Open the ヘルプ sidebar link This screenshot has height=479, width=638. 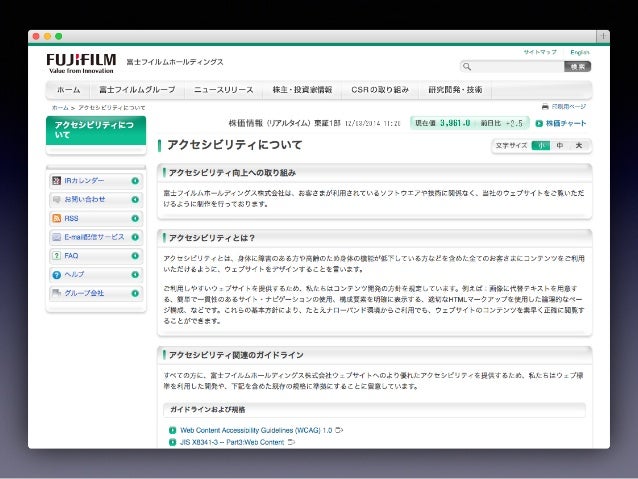[x=74, y=274]
